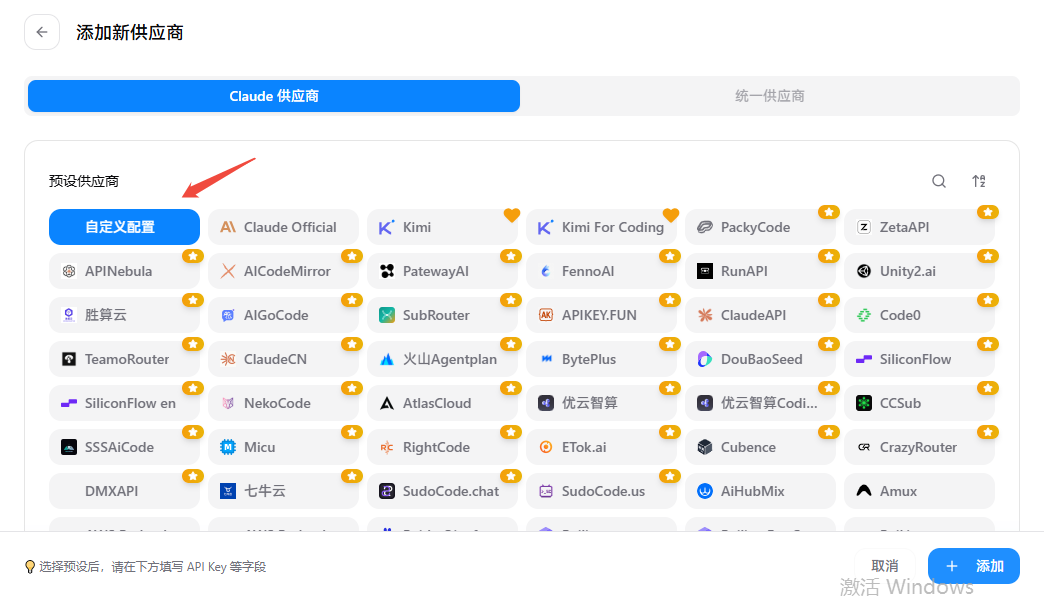The width and height of the screenshot is (1044, 600).
Task: Click the APIKEY.FUN logo icon
Action: (x=546, y=315)
